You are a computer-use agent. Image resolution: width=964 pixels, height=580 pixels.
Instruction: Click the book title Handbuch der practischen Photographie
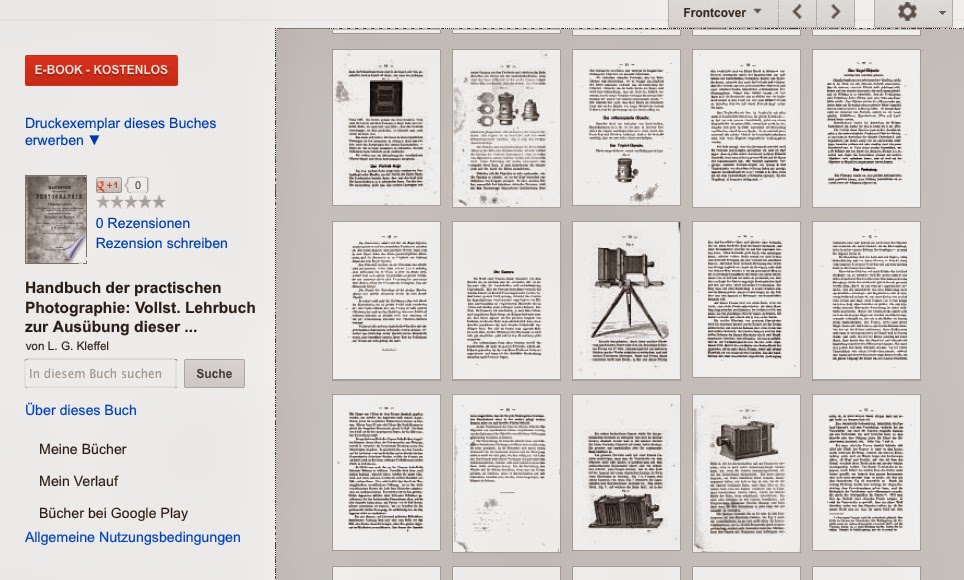(x=140, y=307)
